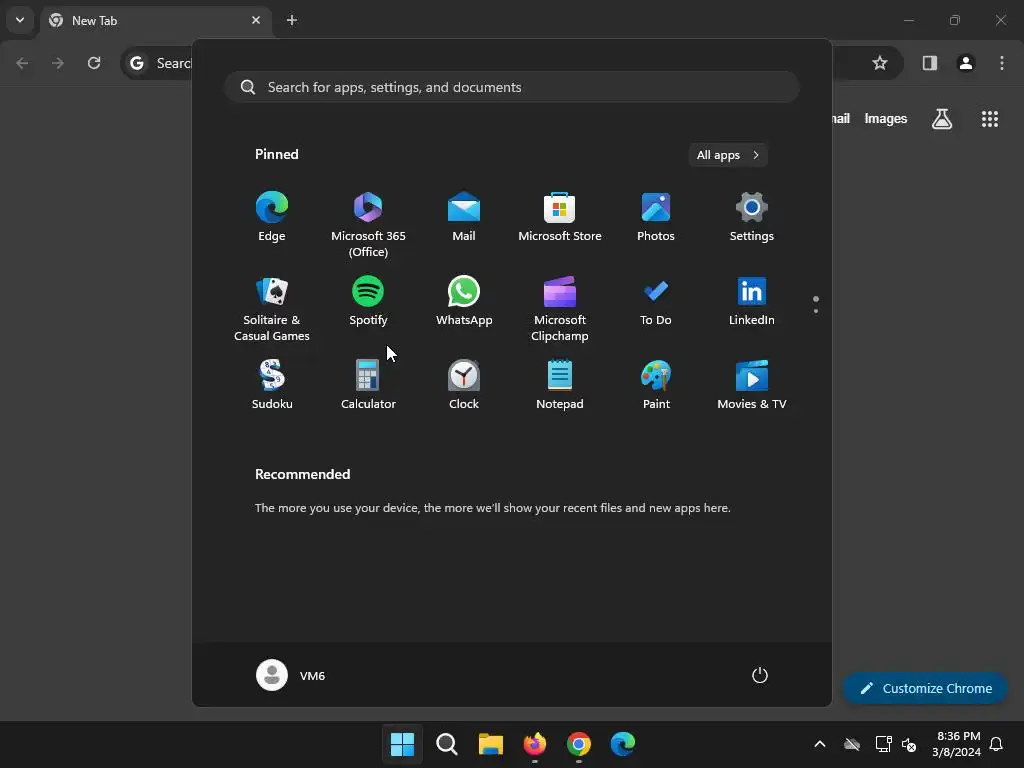1024x768 pixels.
Task: Click the Power button in Start menu
Action: click(760, 675)
